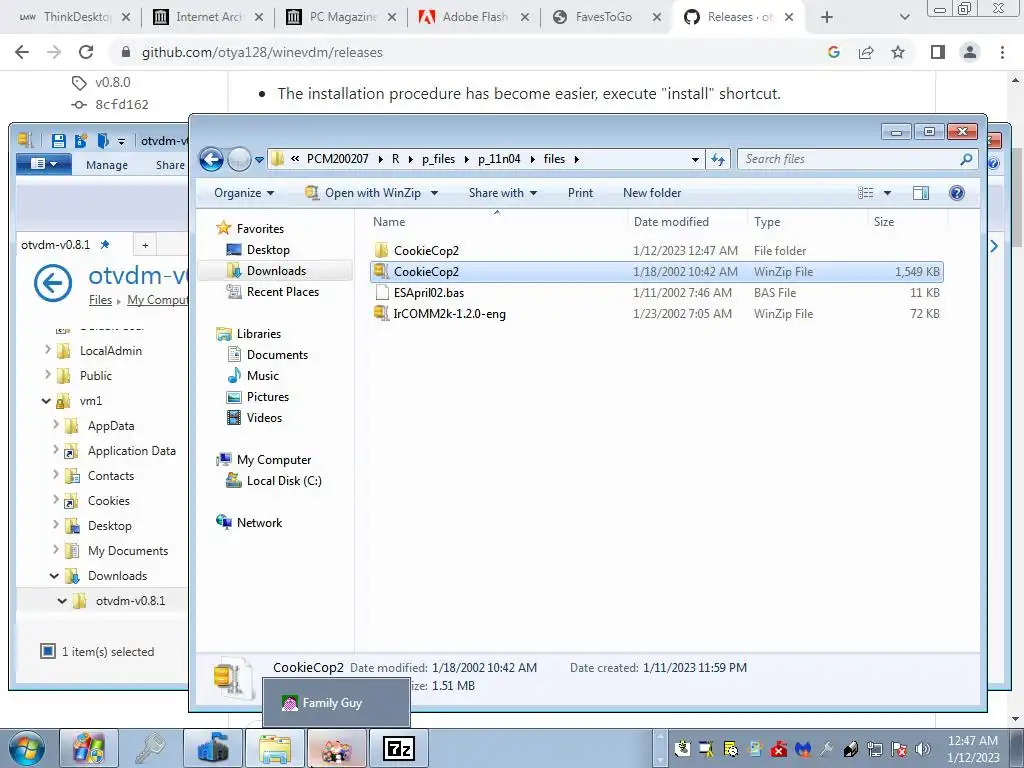Select IrCOMM2k-1.2.0-eng WinZip file
1024x768 pixels.
[656, 313]
